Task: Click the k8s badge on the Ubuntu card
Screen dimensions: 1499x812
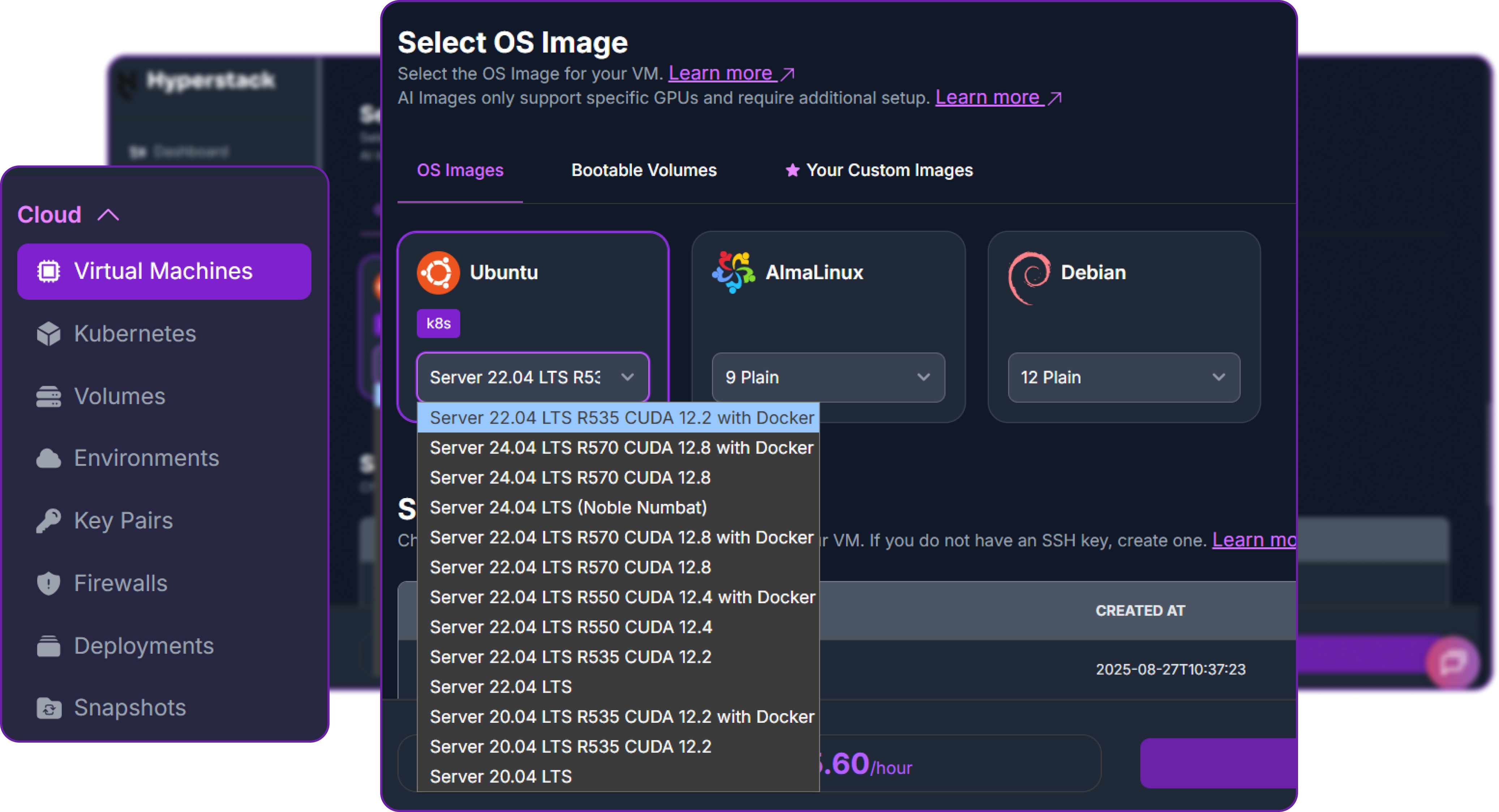Action: [438, 323]
